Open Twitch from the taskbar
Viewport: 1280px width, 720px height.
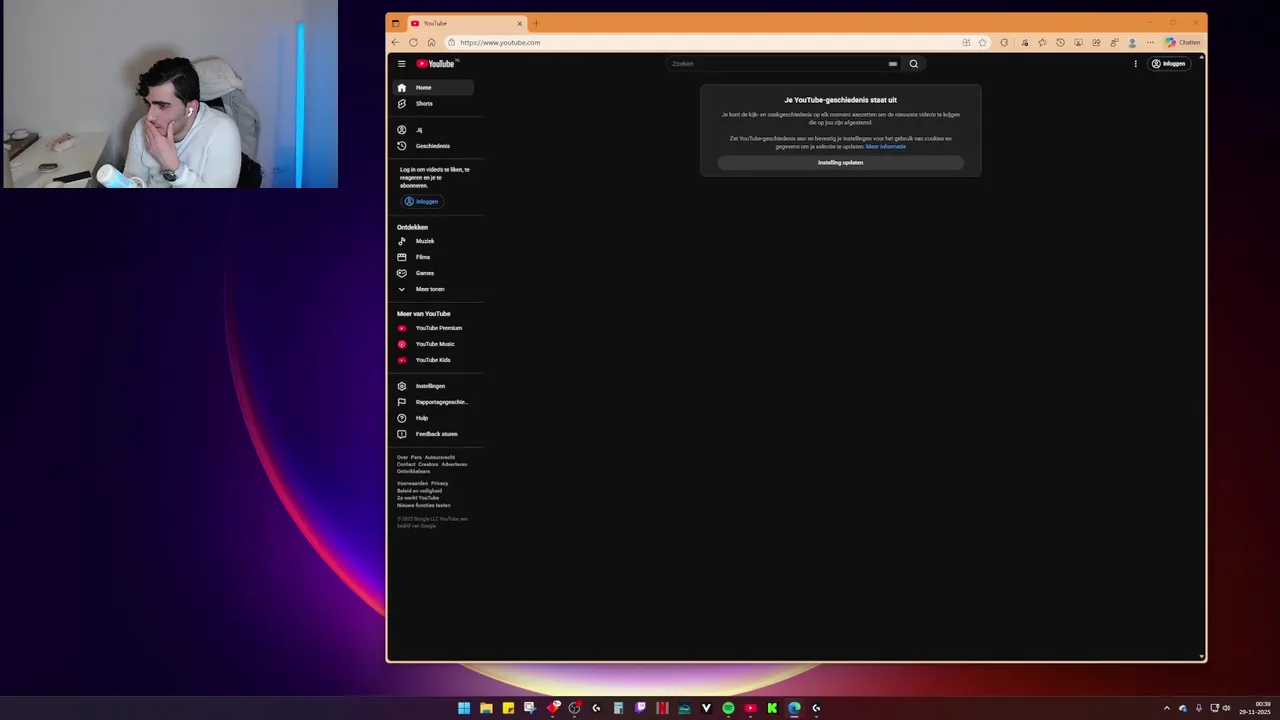640,708
